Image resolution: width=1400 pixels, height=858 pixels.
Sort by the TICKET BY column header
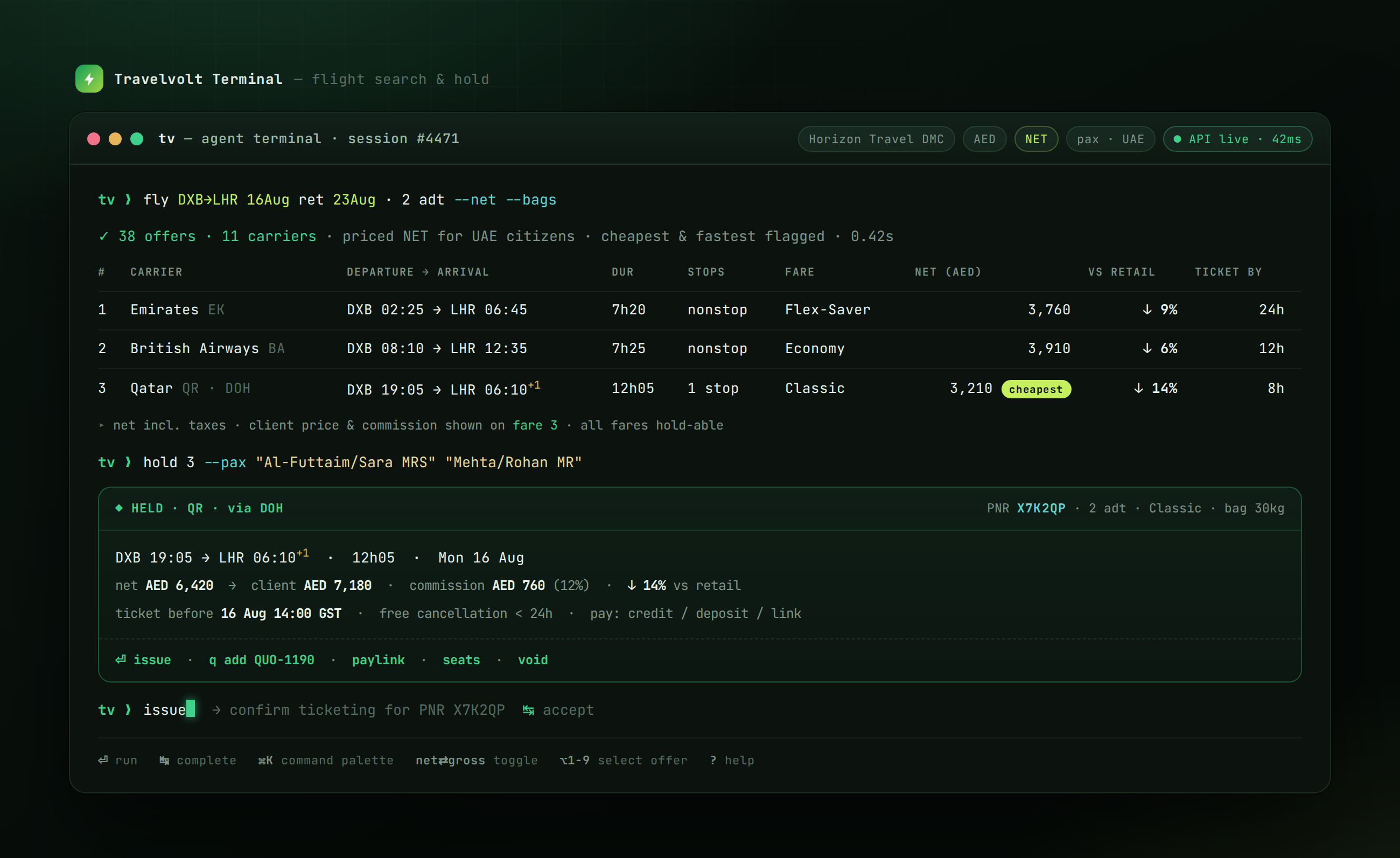1228,272
